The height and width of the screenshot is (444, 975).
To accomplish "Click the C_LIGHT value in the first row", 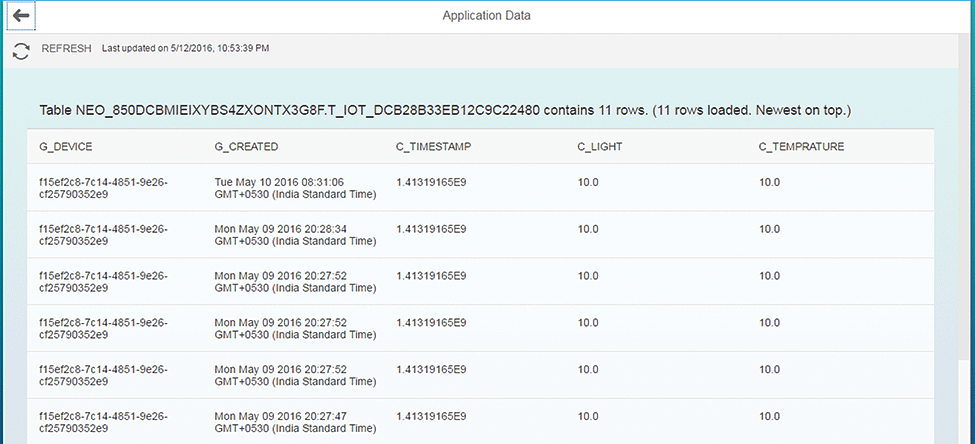I will [588, 182].
